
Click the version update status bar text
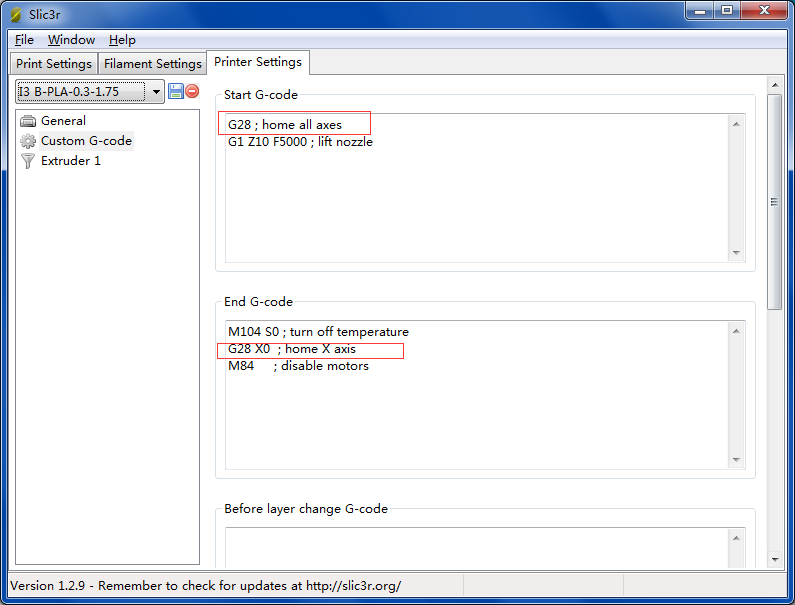205,586
